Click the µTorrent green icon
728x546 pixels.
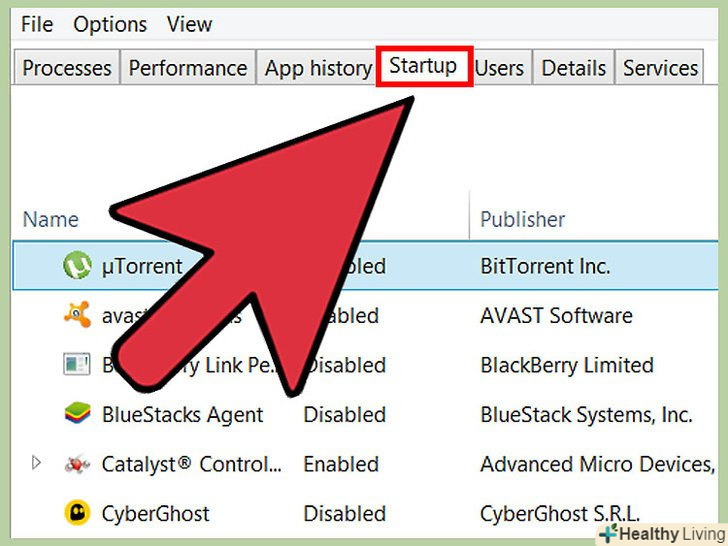coord(77,266)
